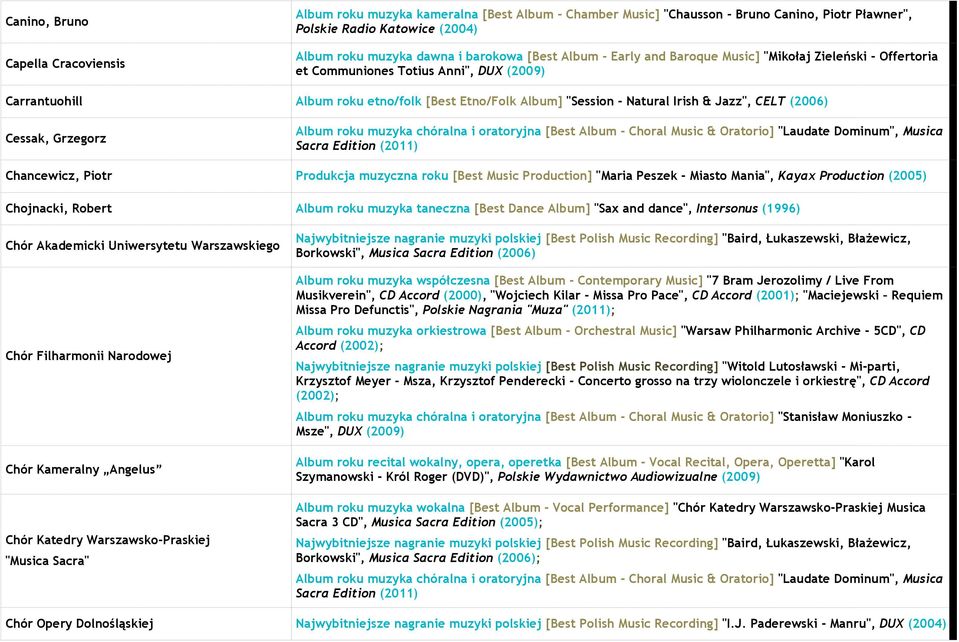The width and height of the screenshot is (959, 642).
Task: Click year (2009) after Msze DUX
Action: (385, 432)
